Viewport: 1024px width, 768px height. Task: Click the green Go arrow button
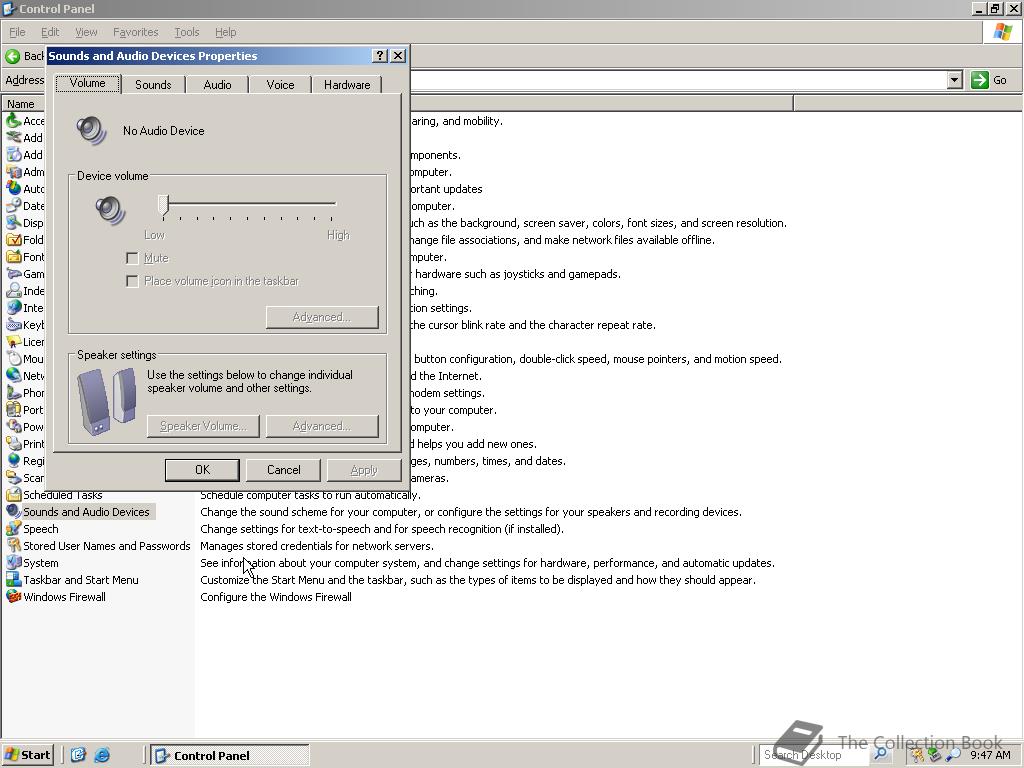(980, 80)
